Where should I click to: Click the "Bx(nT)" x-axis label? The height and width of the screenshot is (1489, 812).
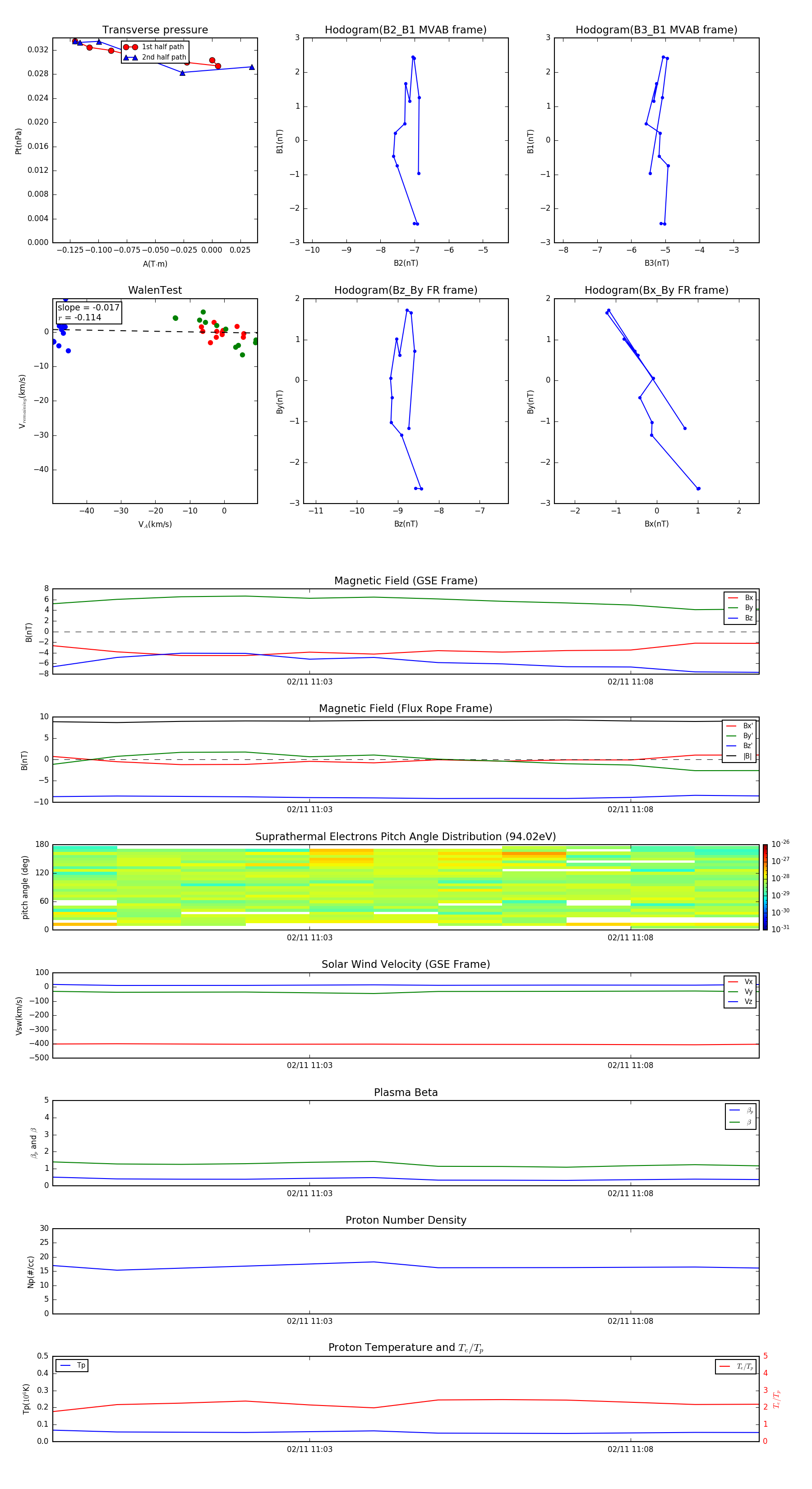click(x=656, y=524)
